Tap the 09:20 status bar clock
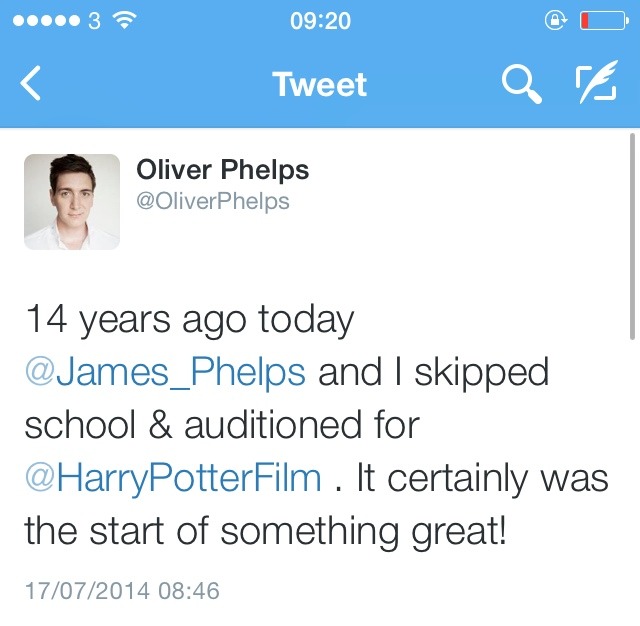The image size is (640, 626). pyautogui.click(x=320, y=20)
